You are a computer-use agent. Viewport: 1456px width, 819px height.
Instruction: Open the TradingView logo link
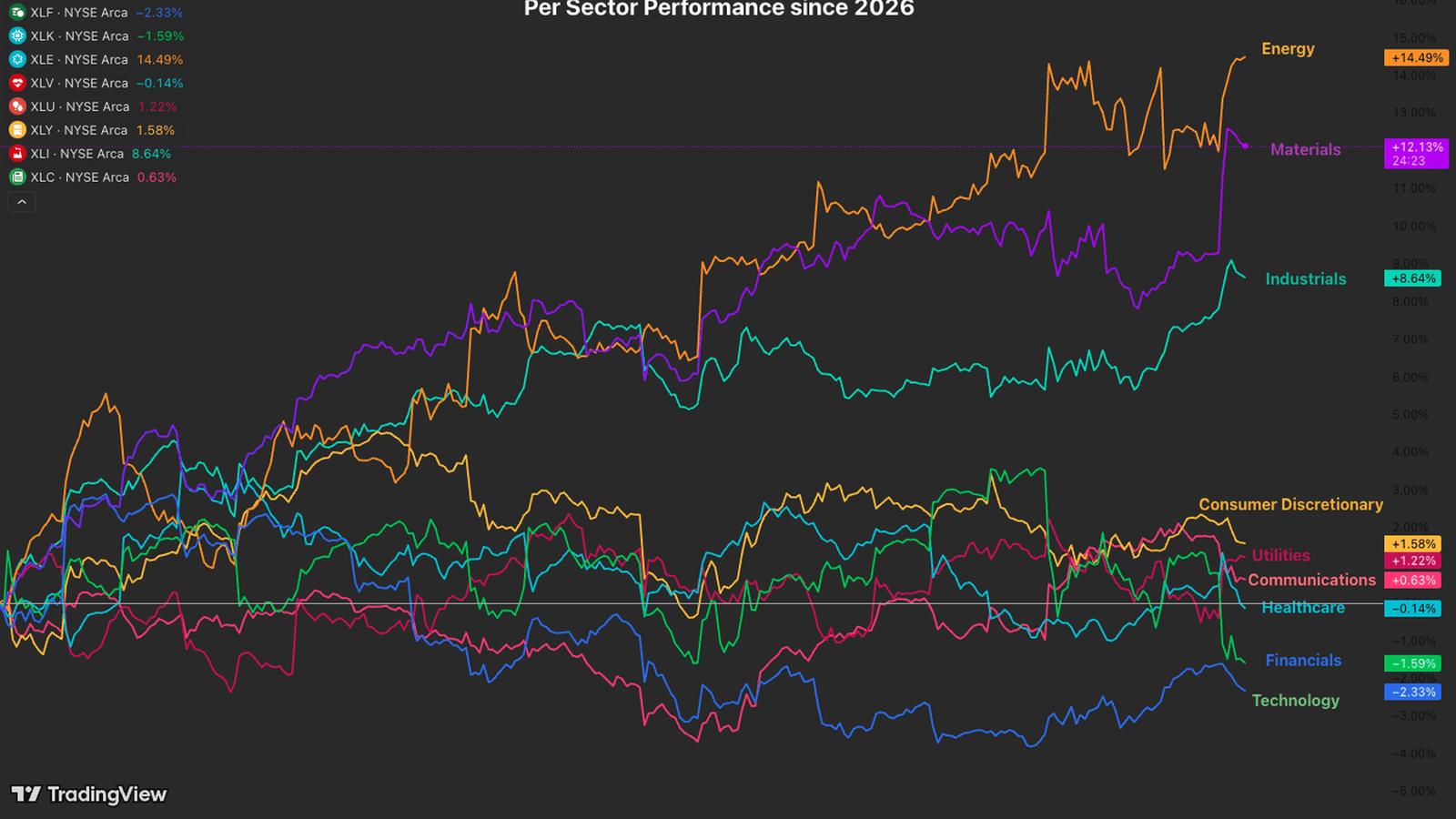(x=89, y=794)
